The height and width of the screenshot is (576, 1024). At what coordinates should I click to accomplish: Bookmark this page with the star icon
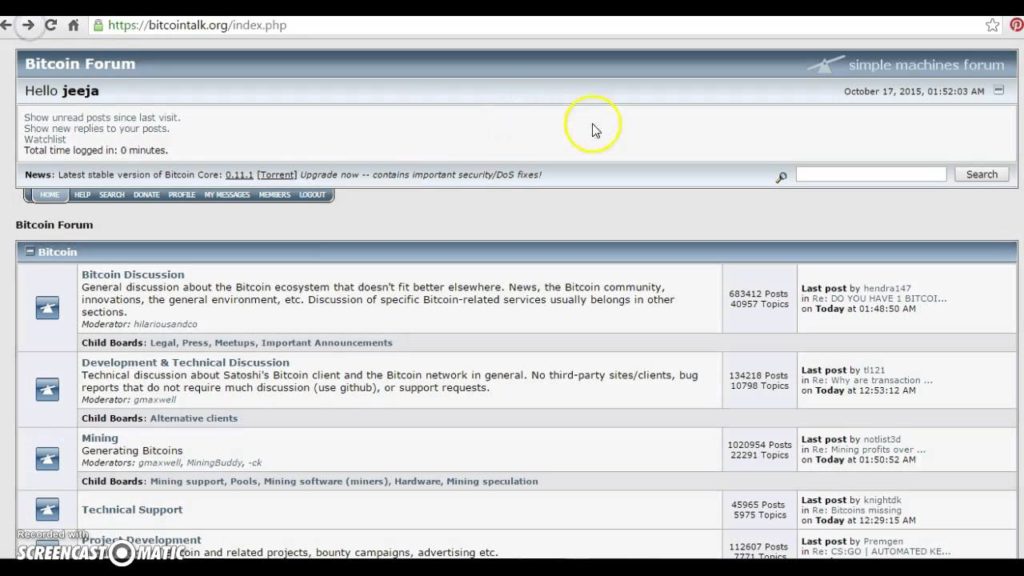[992, 25]
